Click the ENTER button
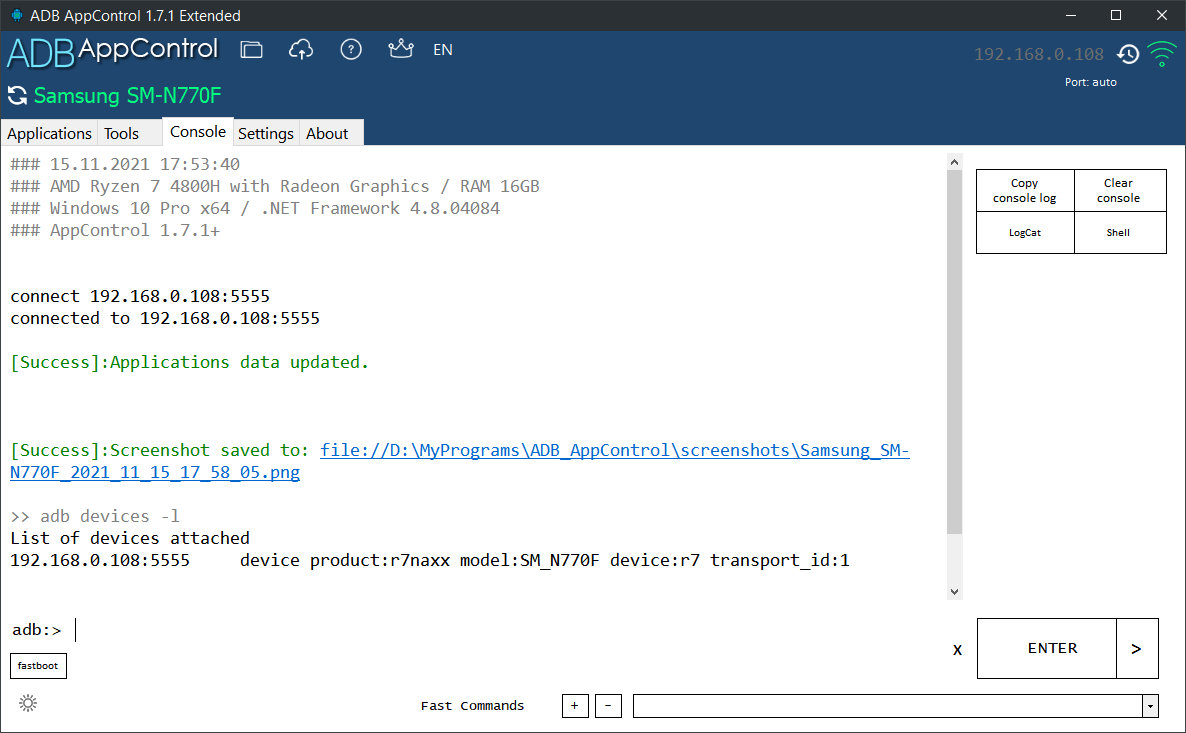The height and width of the screenshot is (733, 1186). (1047, 648)
